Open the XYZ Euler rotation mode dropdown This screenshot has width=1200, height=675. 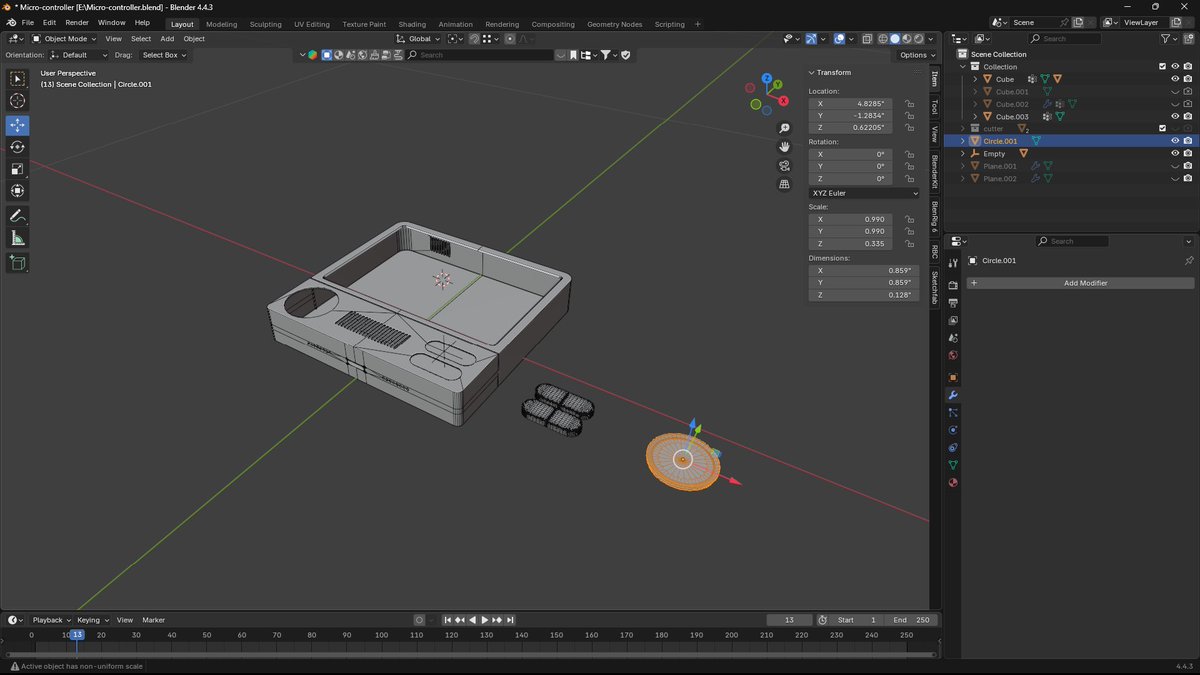864,193
